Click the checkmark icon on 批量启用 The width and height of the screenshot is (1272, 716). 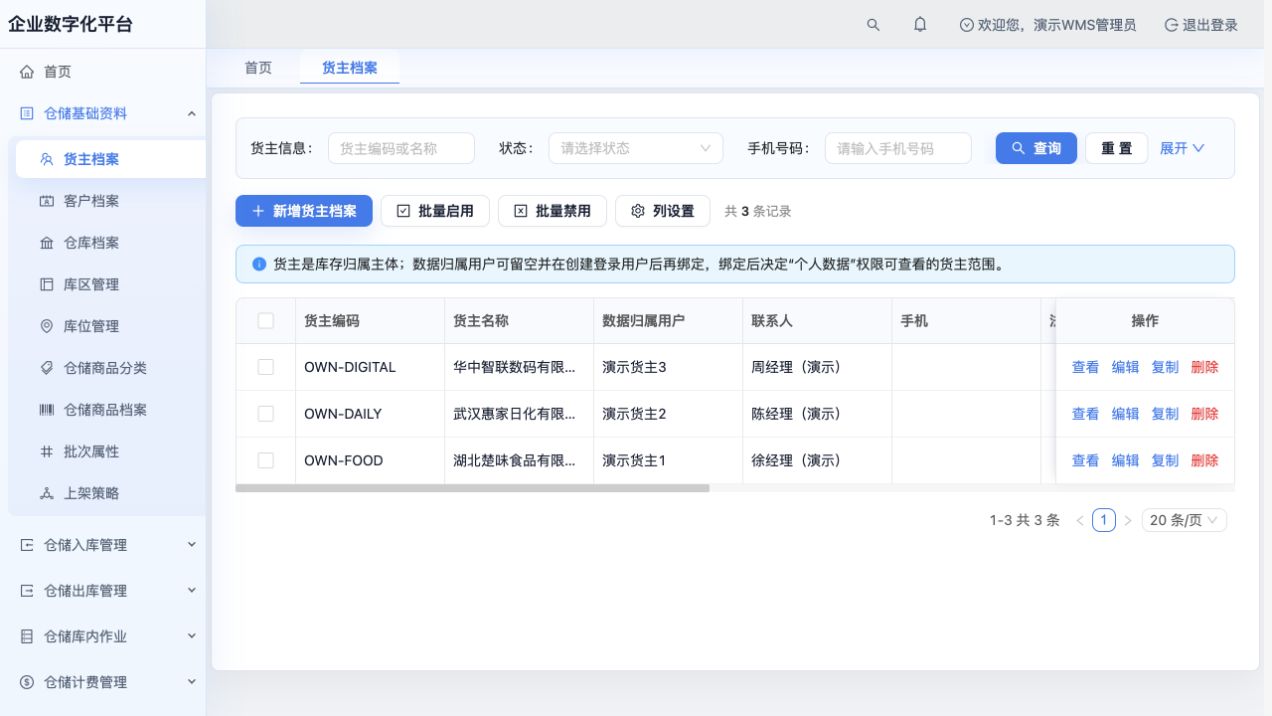404,211
